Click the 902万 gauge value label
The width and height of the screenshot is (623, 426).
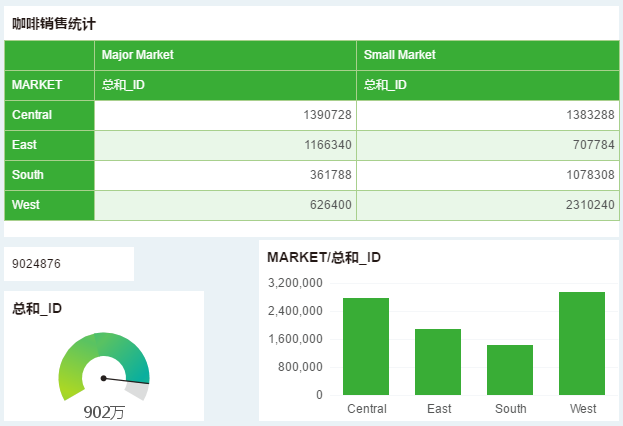pyautogui.click(x=104, y=412)
